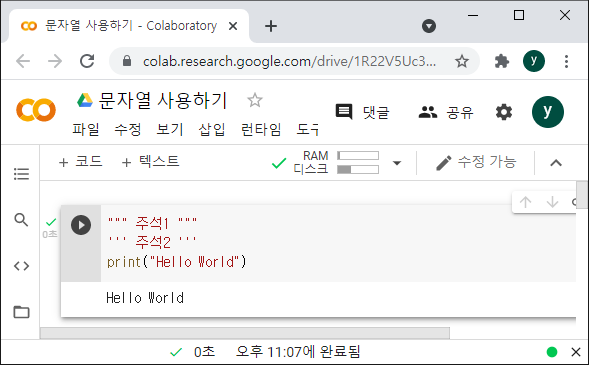This screenshot has width=589, height=365.
Task: Click the green run-success checkmark beside cell
Action: pos(51,222)
